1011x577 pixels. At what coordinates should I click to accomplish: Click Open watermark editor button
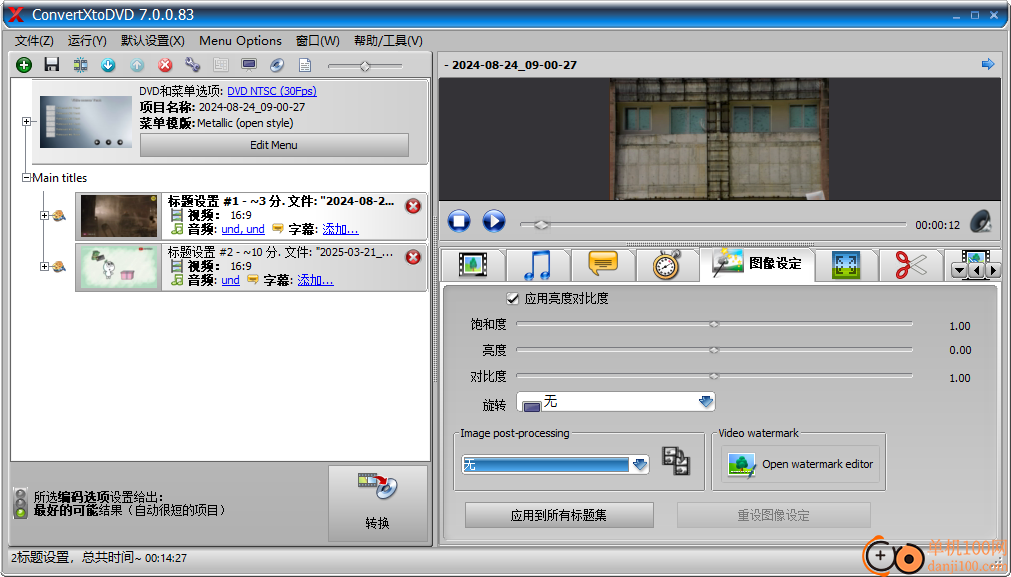click(800, 464)
